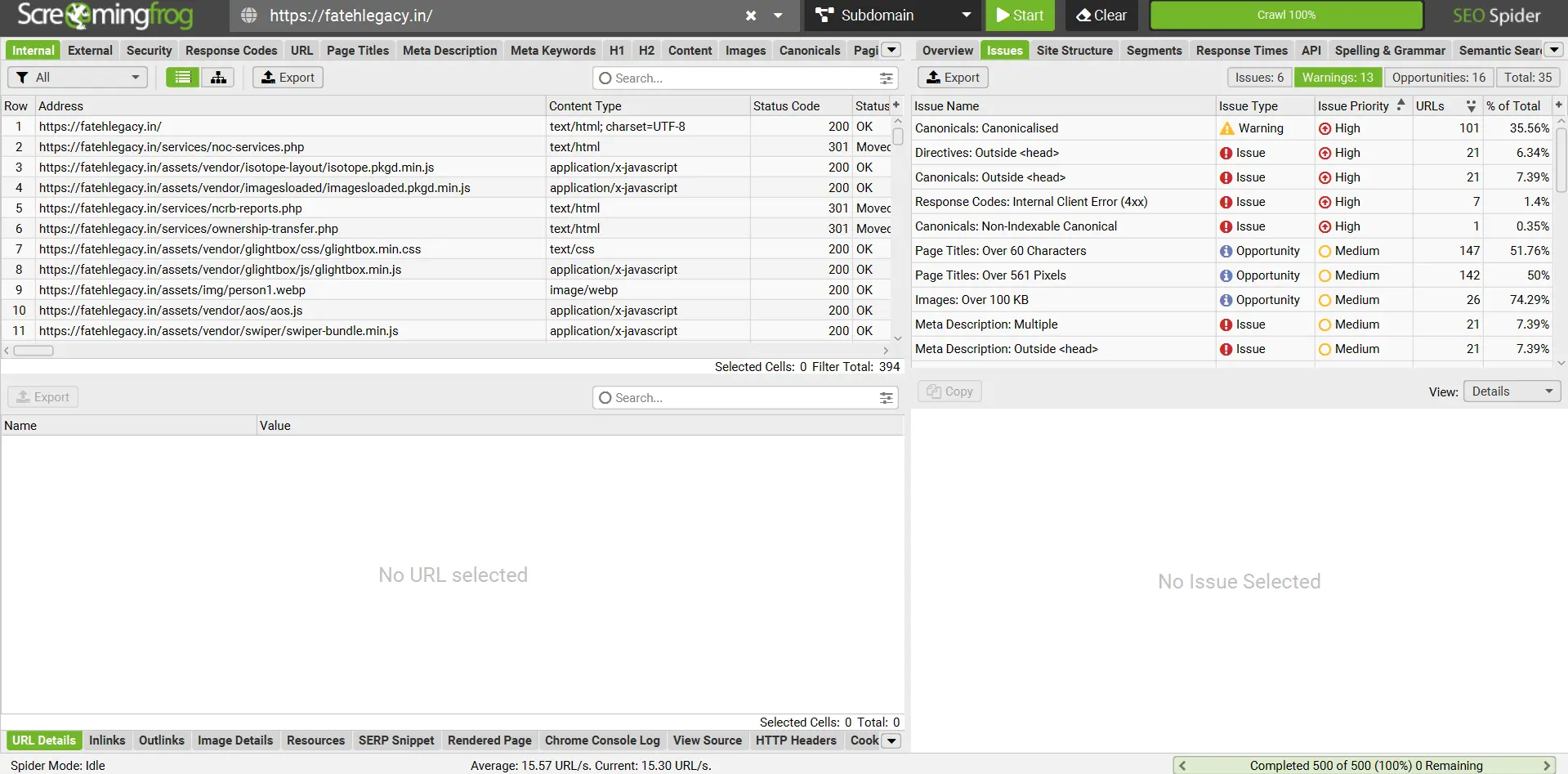Screen dimensions: 1568x774
Task: Click opportunity icon for Page Titles: Over 60 Characters
Action: tap(1226, 251)
